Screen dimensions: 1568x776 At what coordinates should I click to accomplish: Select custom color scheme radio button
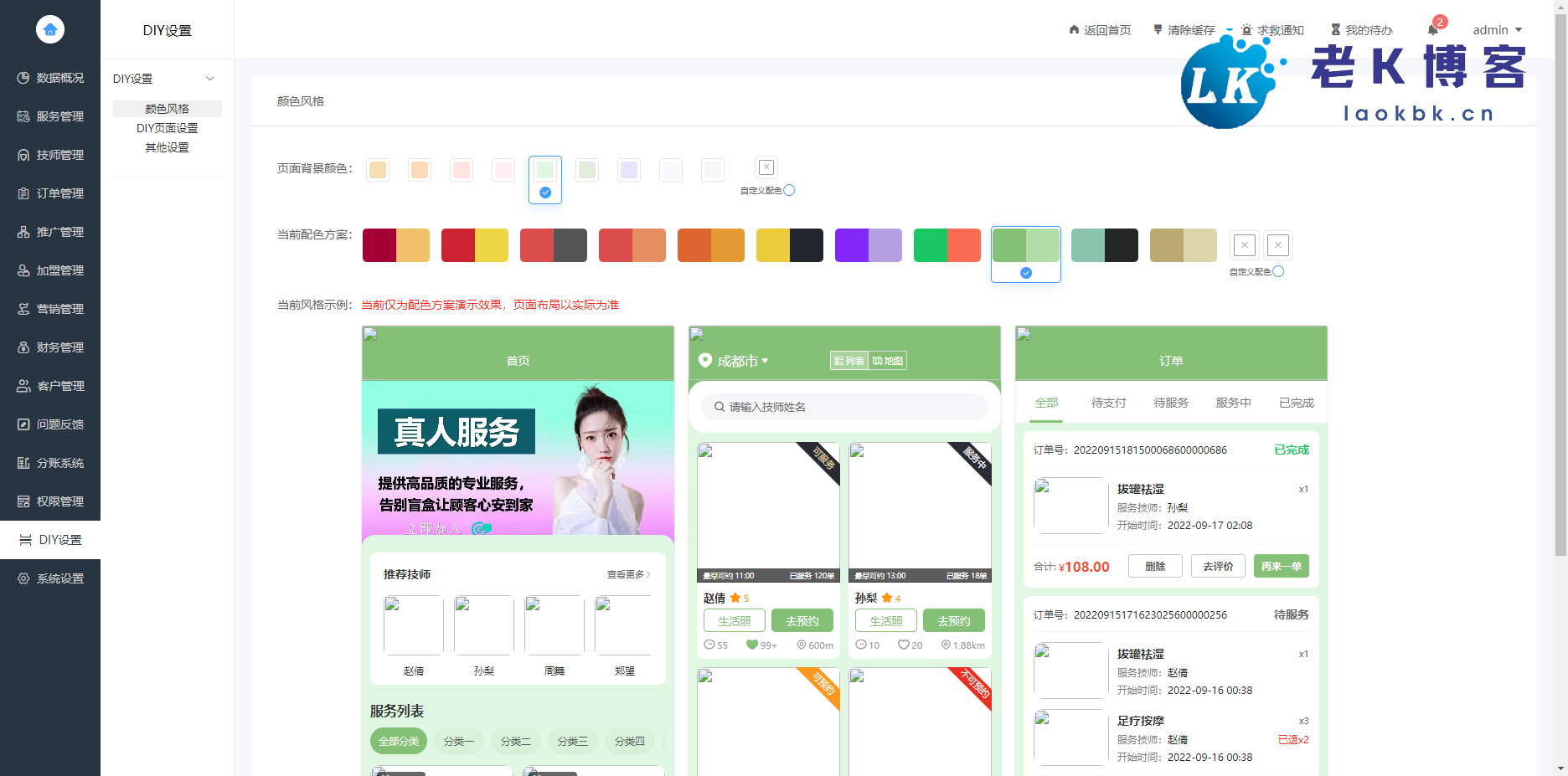[1278, 271]
